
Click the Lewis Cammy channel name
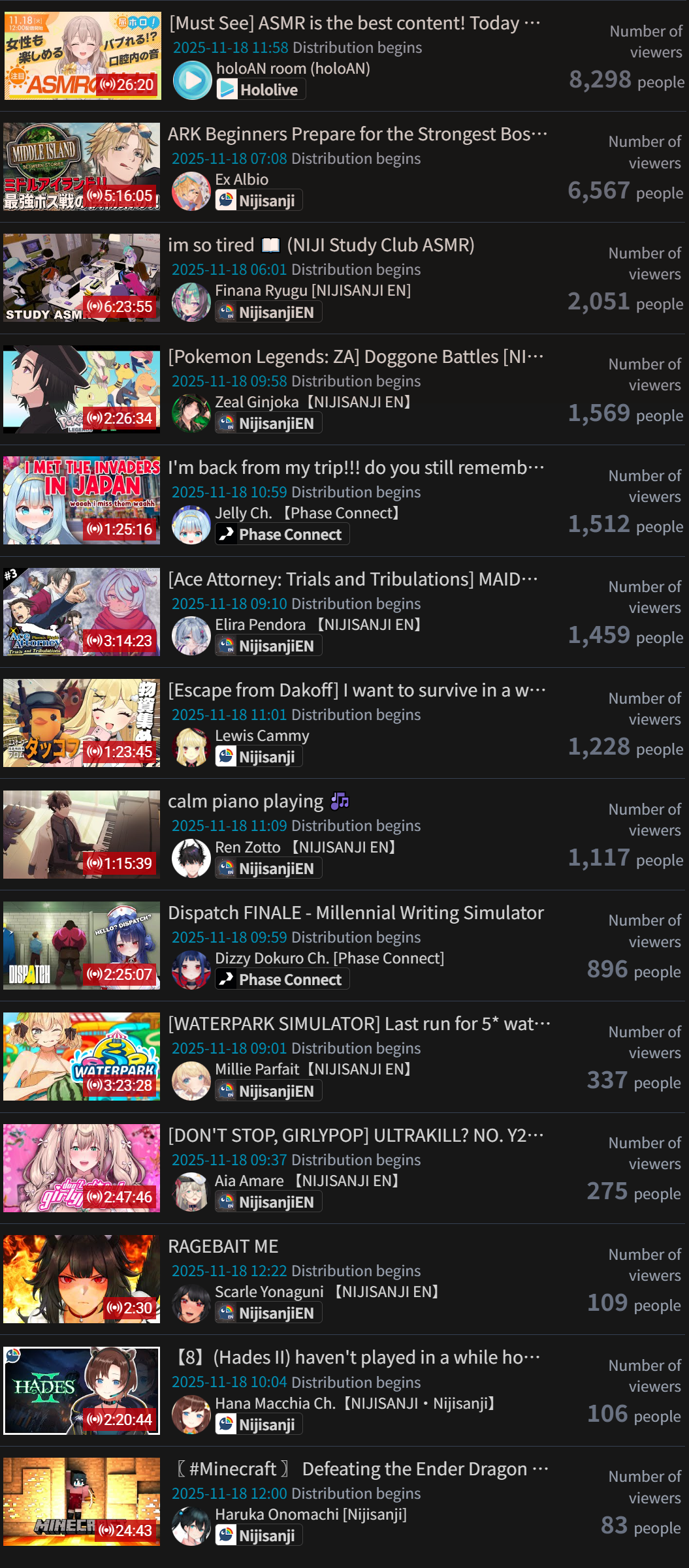(x=262, y=736)
